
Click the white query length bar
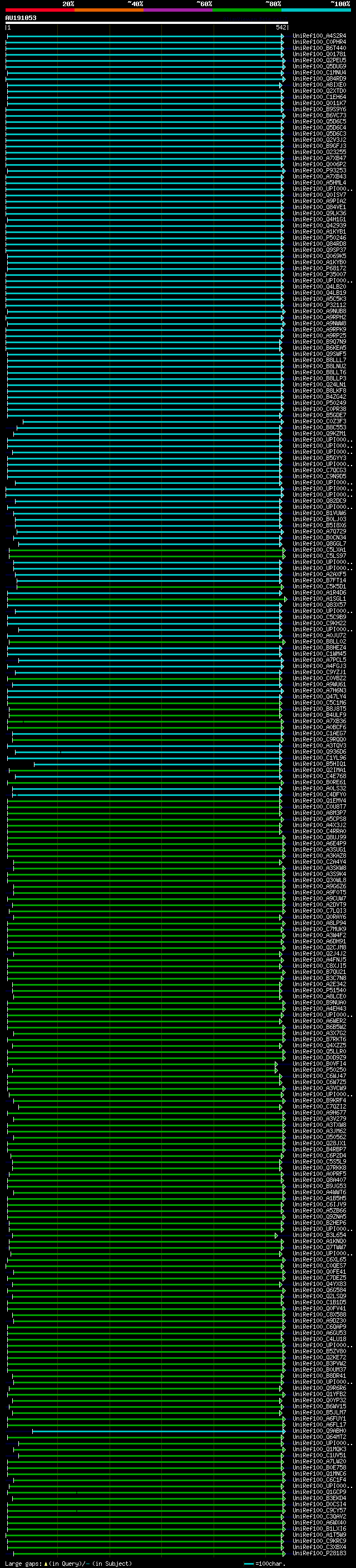[147, 22]
